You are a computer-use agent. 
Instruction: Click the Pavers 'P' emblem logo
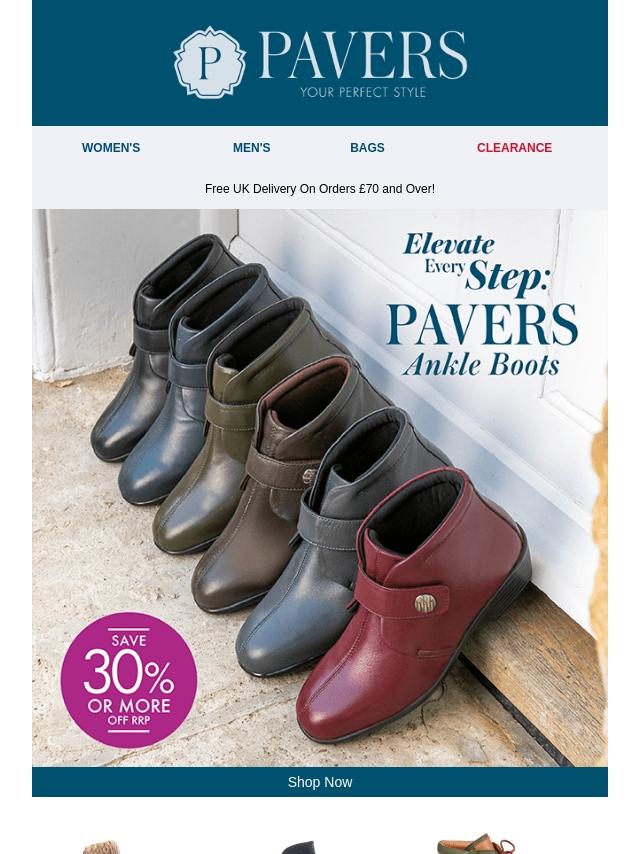pos(210,62)
